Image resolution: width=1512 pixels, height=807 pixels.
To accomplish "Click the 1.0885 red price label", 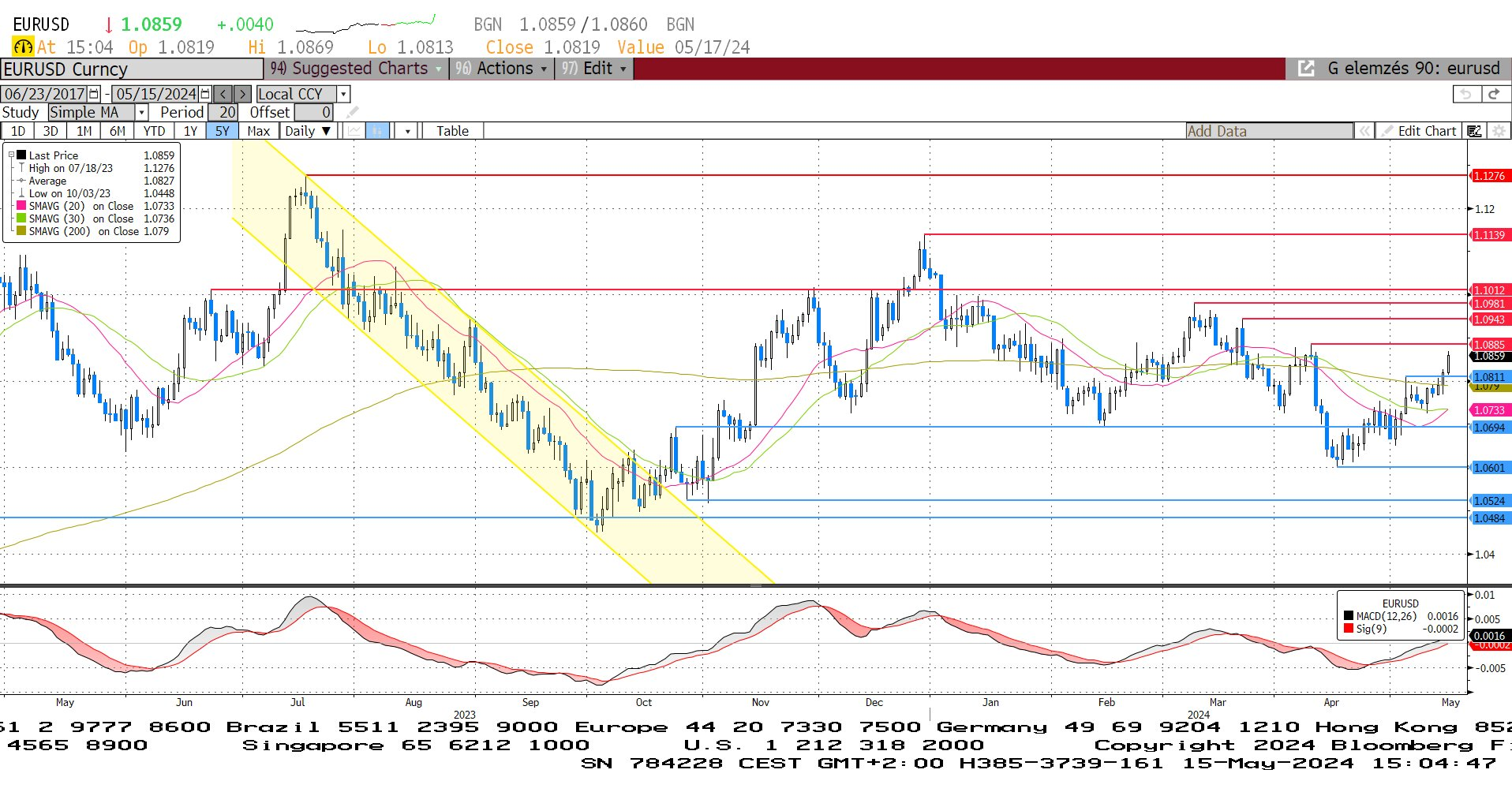I will (x=1489, y=345).
